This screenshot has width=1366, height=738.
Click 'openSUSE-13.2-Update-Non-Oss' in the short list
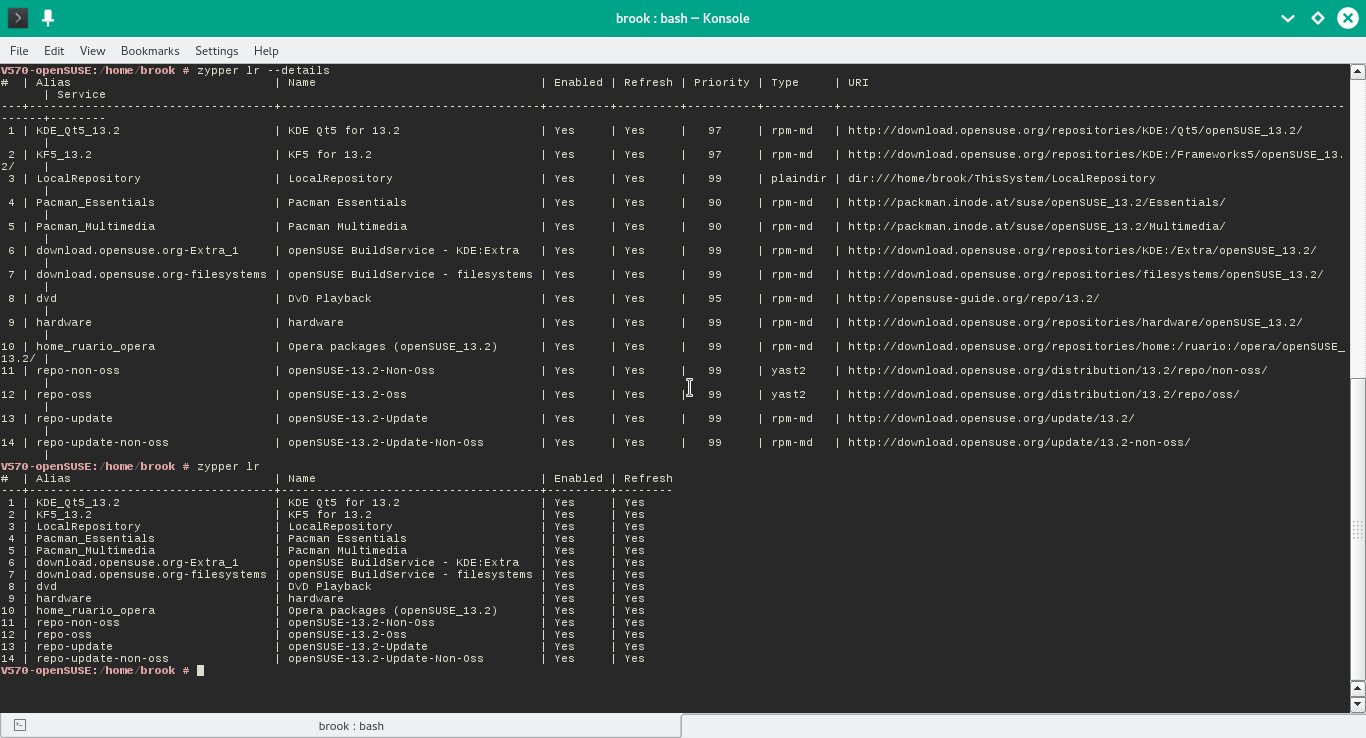coord(386,659)
